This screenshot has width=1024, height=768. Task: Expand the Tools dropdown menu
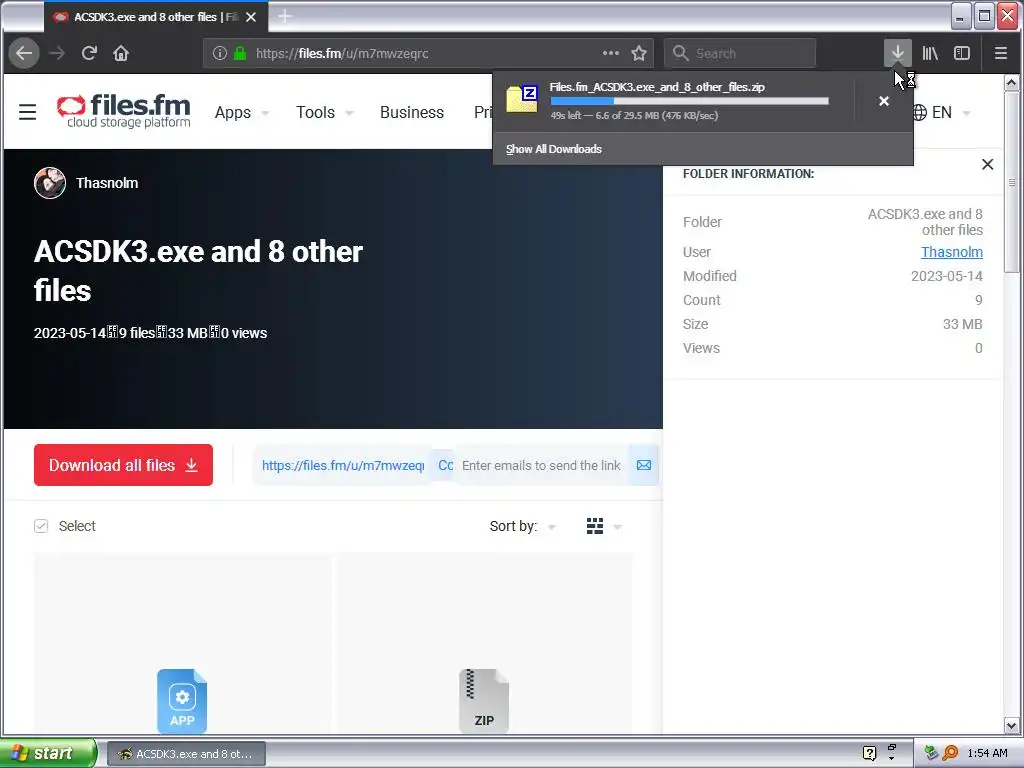[325, 112]
